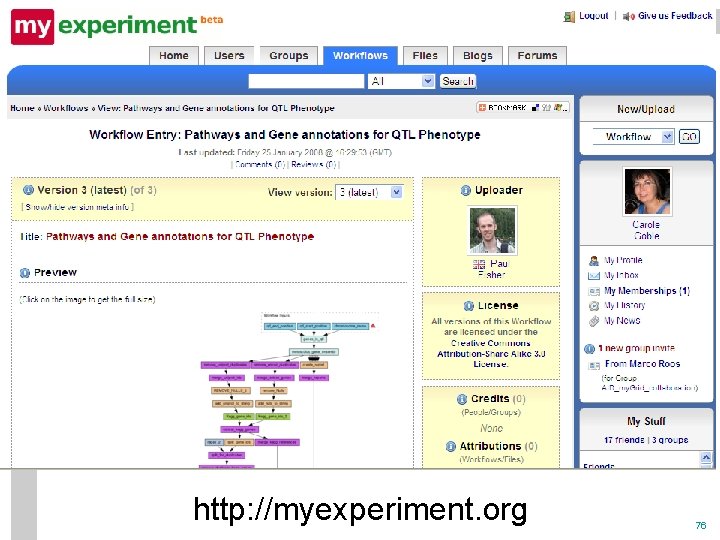Viewport: 720px width, 540px height.
Task: Click the Paul Fisher name link
Action: click(493, 269)
